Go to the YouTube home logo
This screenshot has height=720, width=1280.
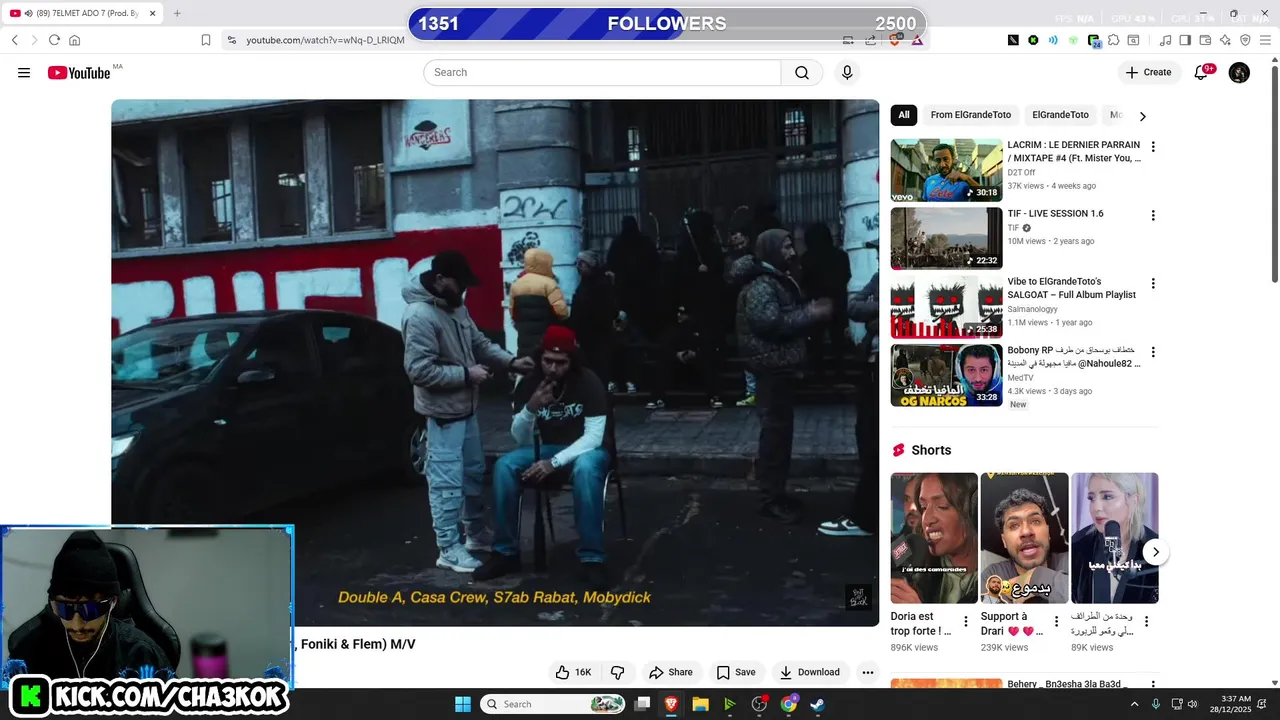pyautogui.click(x=79, y=73)
